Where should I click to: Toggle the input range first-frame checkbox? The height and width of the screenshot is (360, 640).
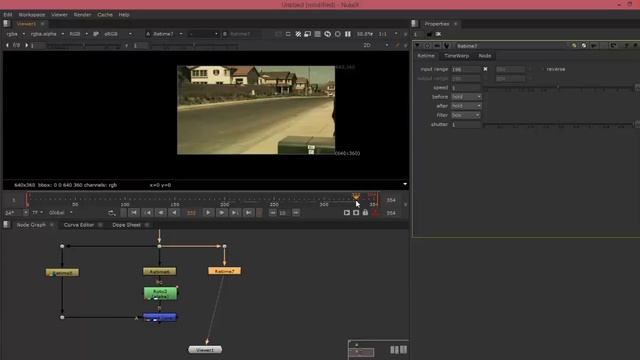485,69
